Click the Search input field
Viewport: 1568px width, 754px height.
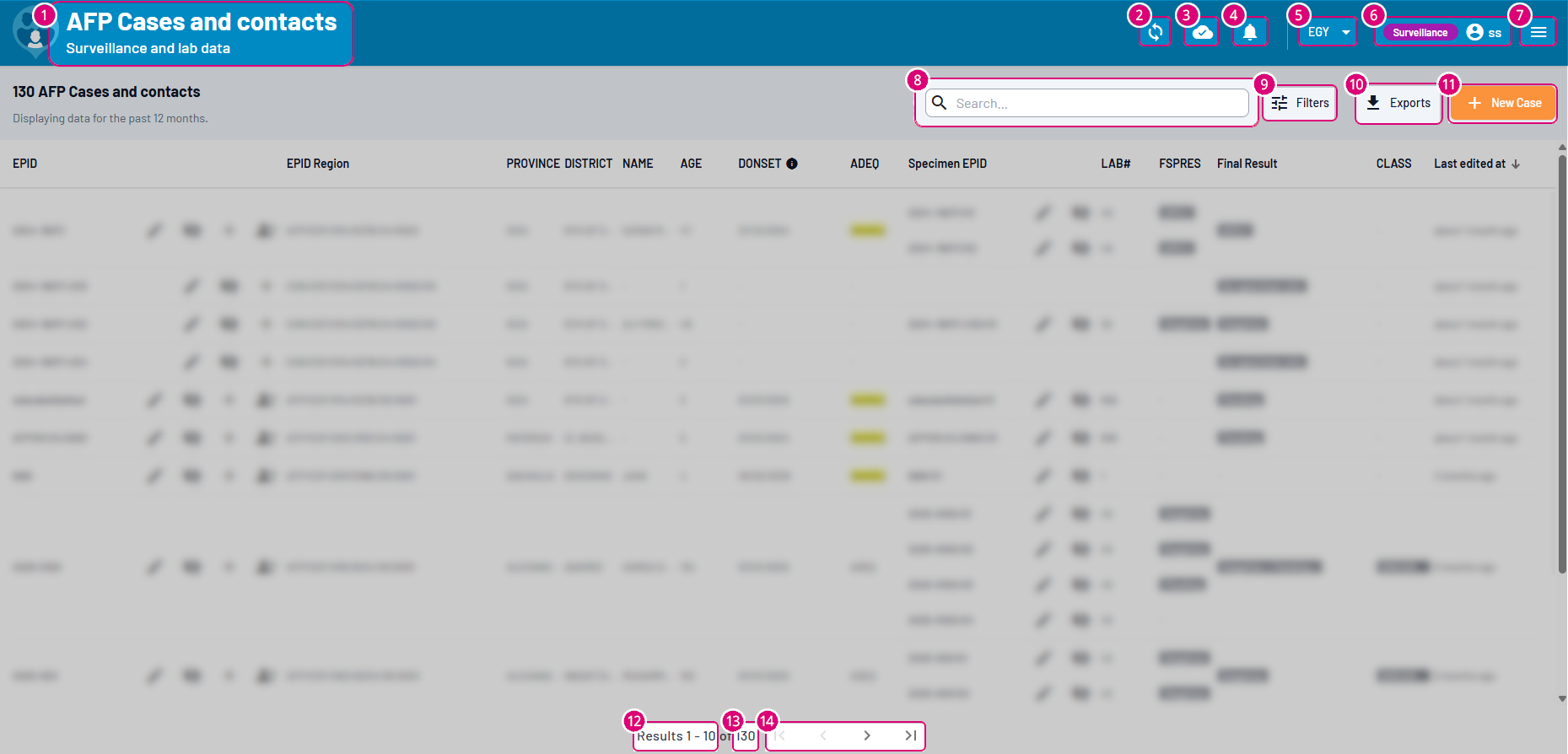(1097, 103)
